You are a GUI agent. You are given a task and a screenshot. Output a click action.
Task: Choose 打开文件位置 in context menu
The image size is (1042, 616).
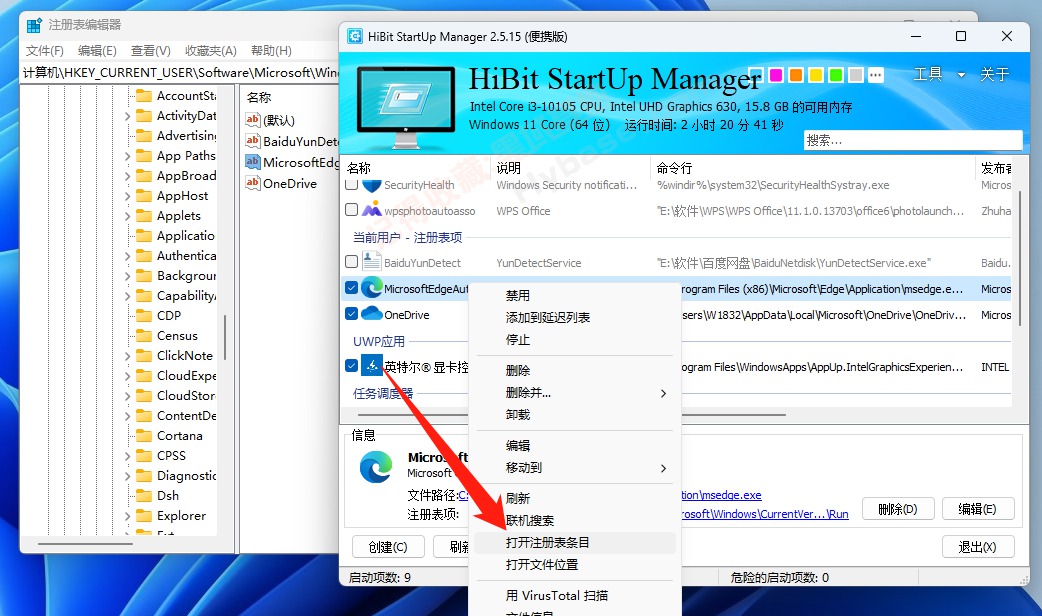click(542, 565)
